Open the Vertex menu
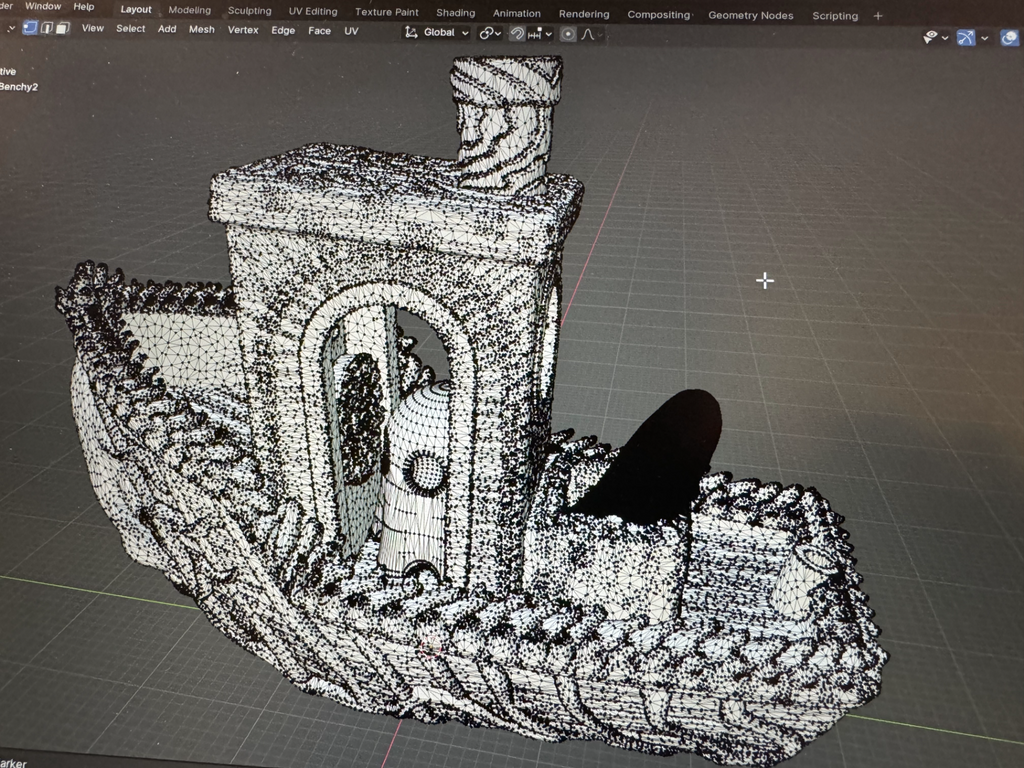This screenshot has height=768, width=1024. (243, 29)
